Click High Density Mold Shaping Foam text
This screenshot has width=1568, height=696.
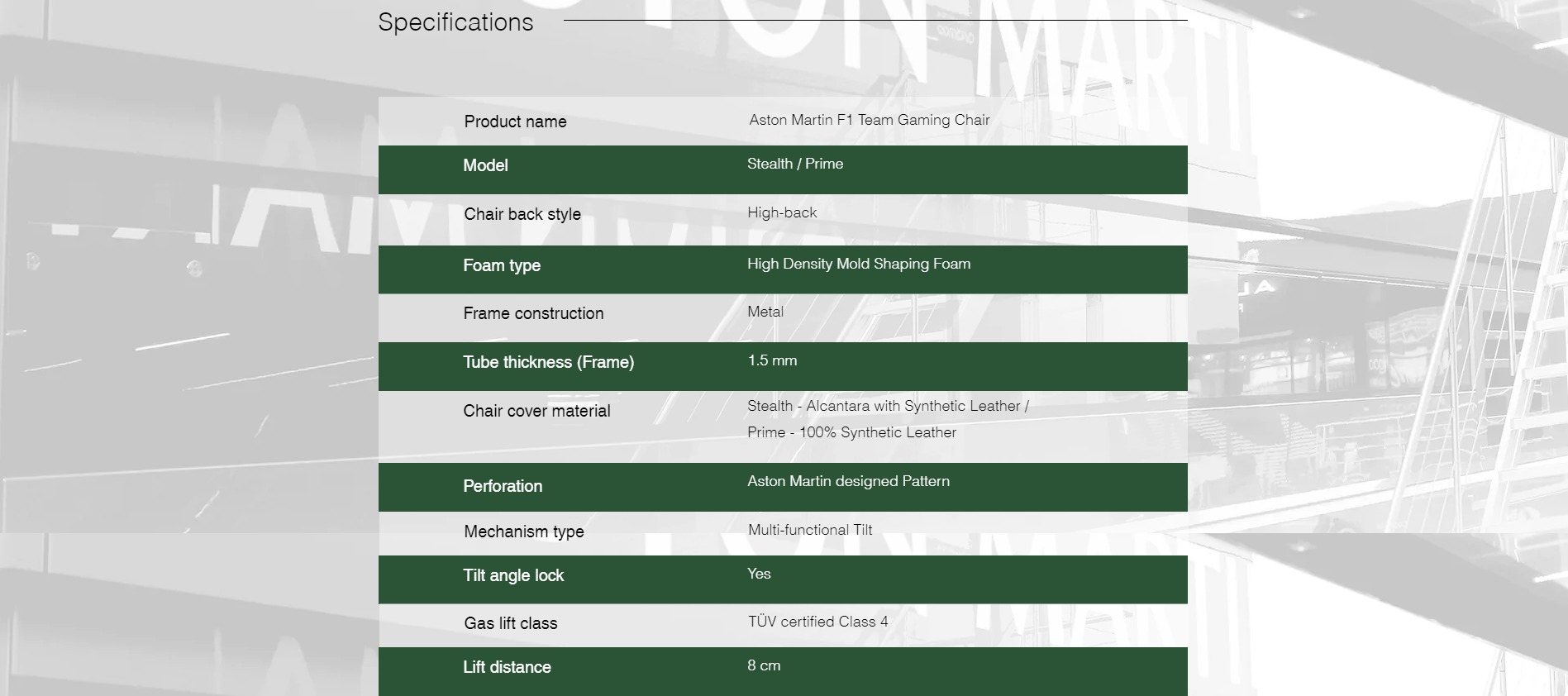(858, 264)
